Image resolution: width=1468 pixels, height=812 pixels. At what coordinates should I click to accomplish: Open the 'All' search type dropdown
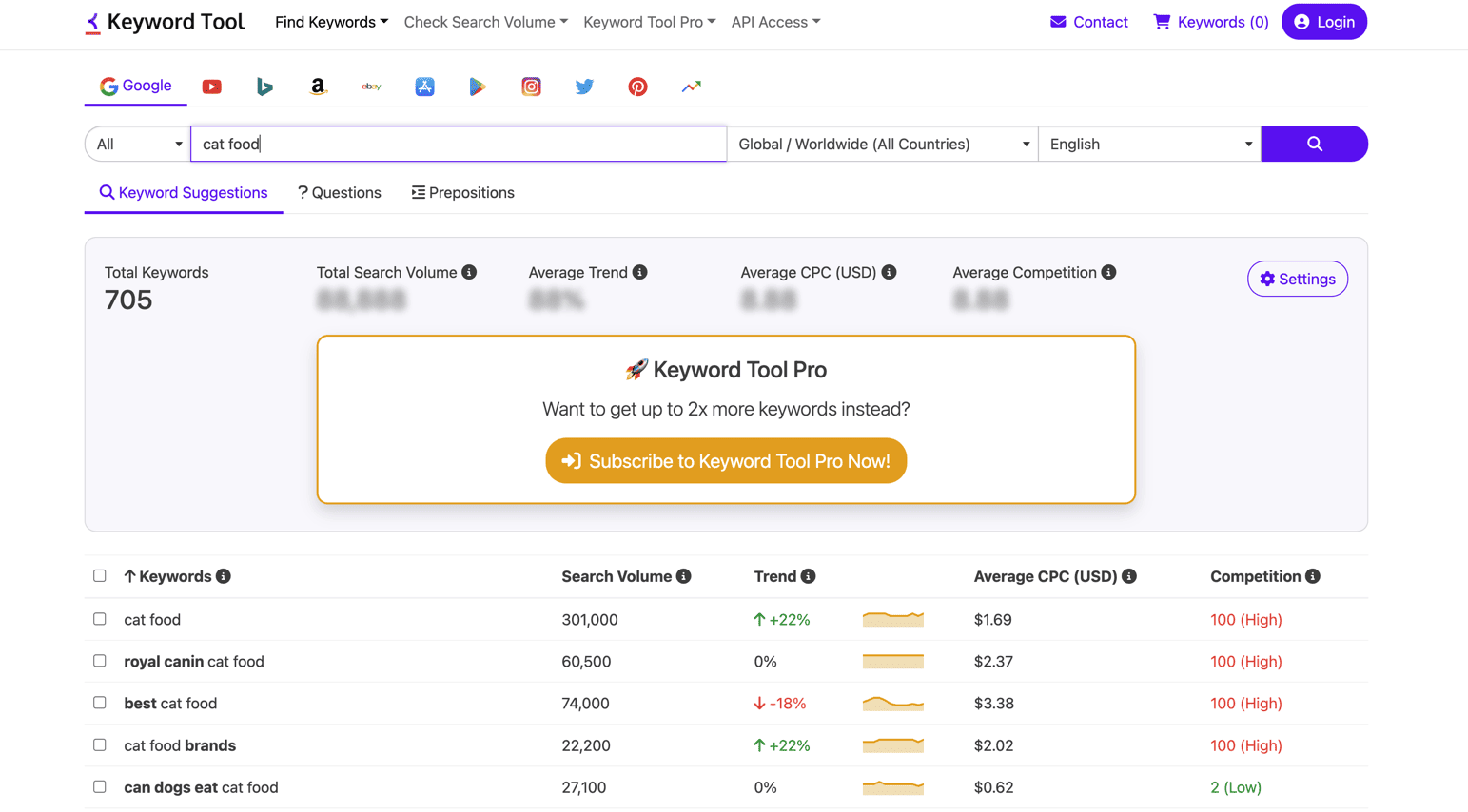coord(138,144)
